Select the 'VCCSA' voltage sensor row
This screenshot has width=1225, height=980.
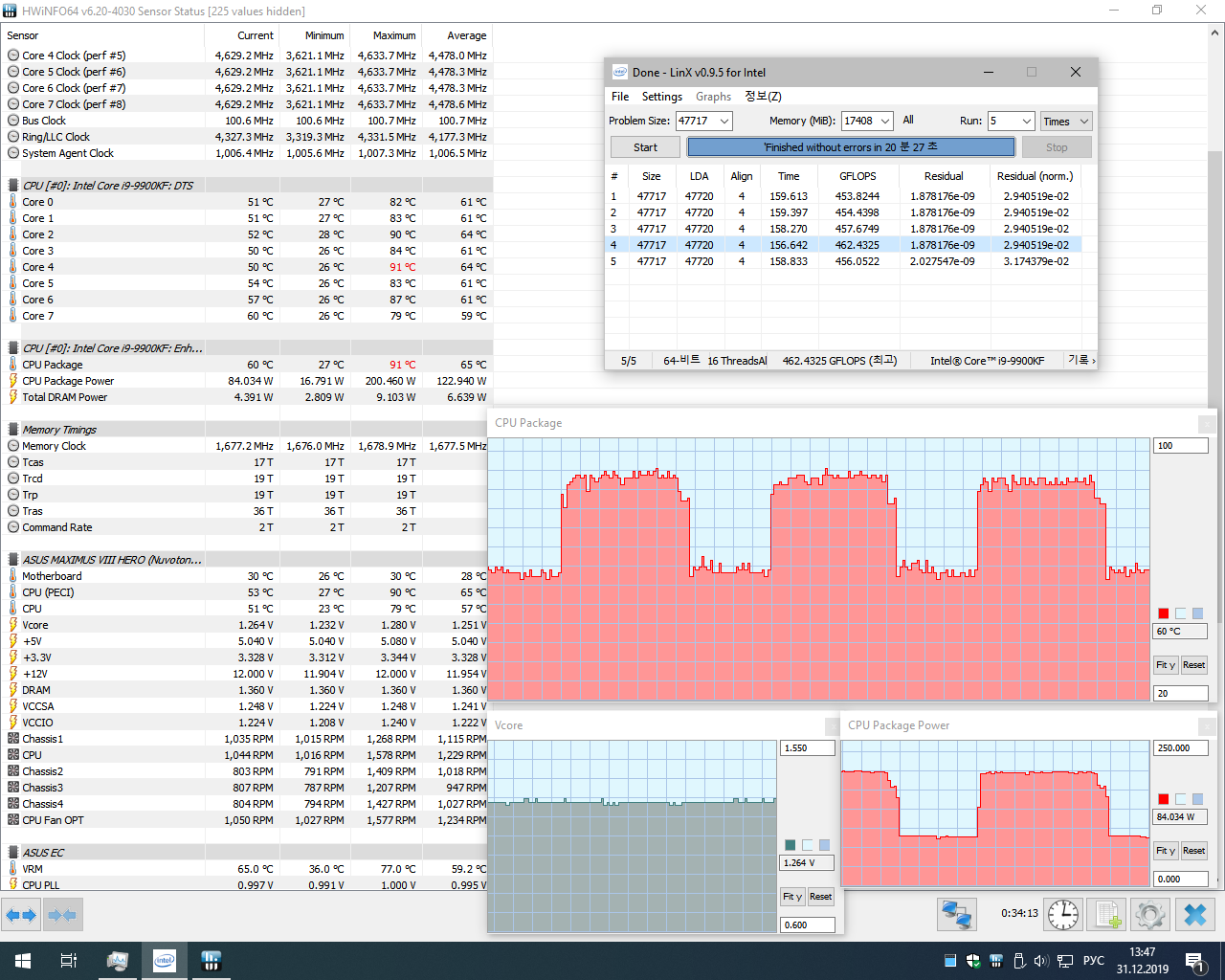pos(246,706)
